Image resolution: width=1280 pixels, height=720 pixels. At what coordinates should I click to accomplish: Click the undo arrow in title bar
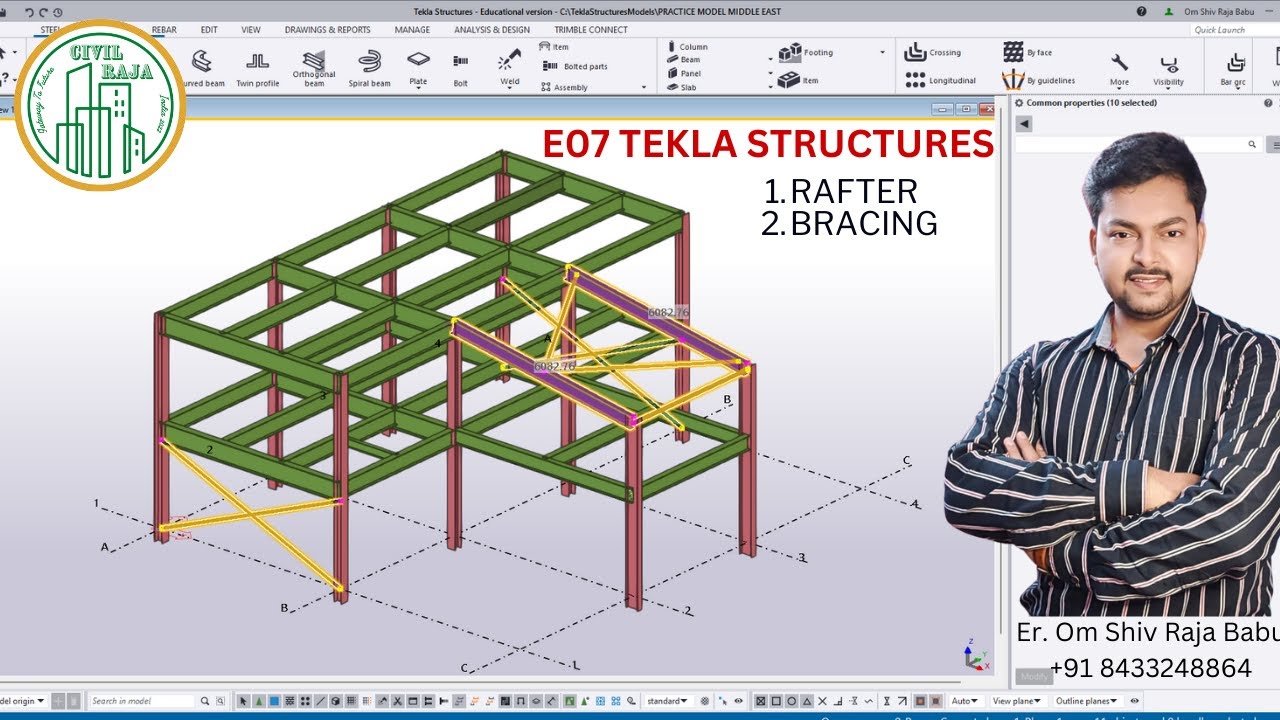point(29,11)
